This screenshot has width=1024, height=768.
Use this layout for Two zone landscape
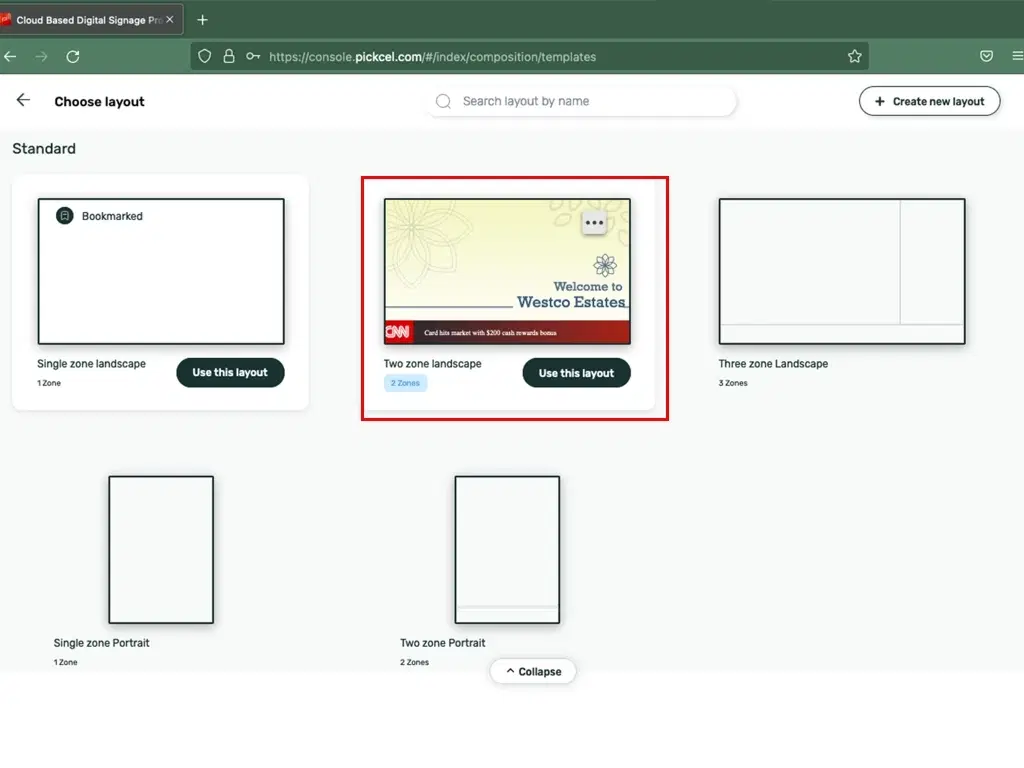(576, 372)
